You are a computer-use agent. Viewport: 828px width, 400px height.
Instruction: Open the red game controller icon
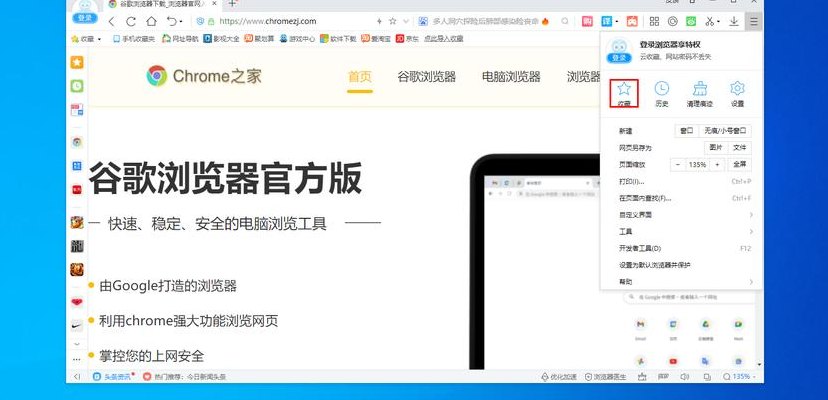(632, 21)
